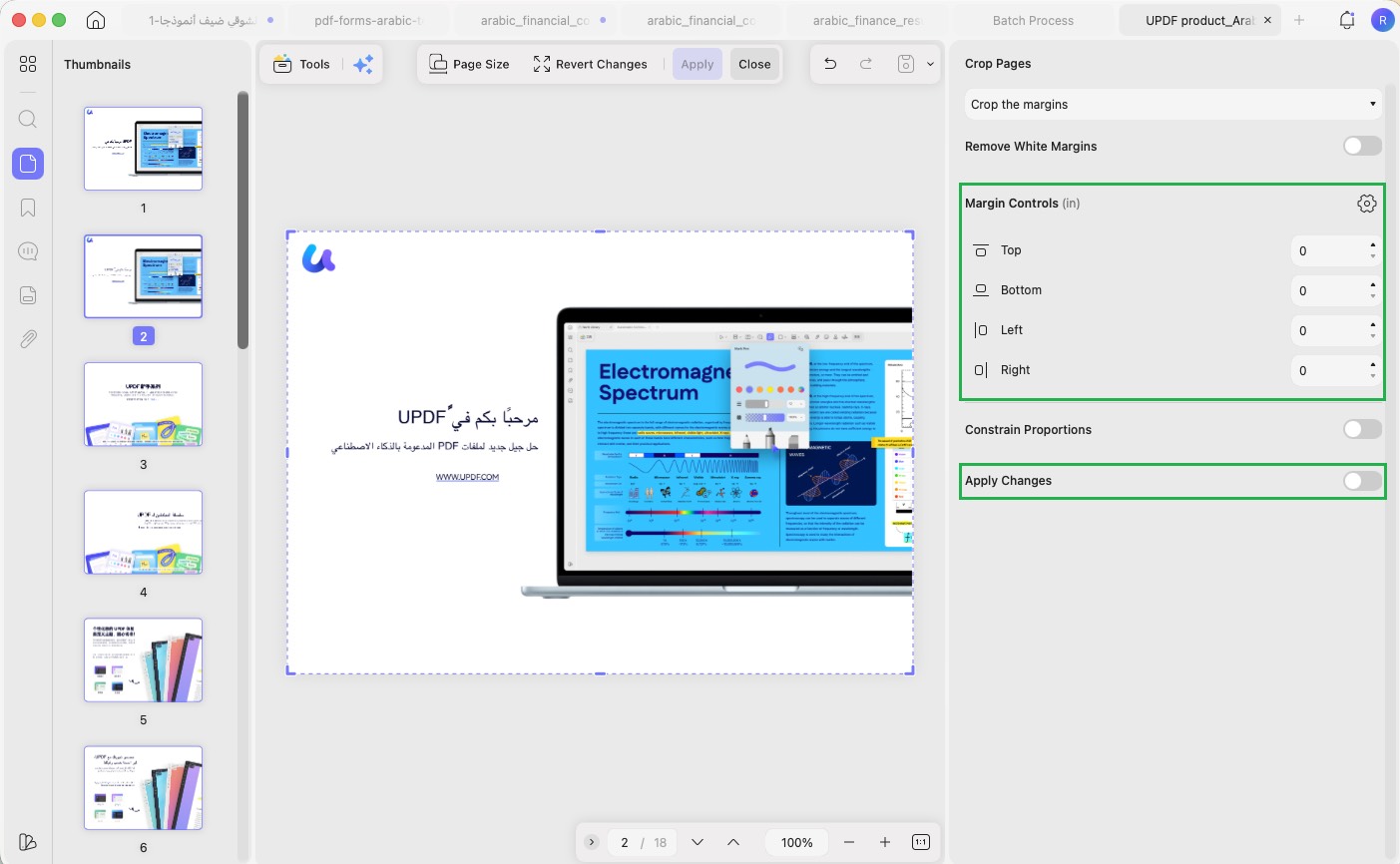The image size is (1400, 864).
Task: Switch to the Batch Process tab
Action: tap(1033, 20)
